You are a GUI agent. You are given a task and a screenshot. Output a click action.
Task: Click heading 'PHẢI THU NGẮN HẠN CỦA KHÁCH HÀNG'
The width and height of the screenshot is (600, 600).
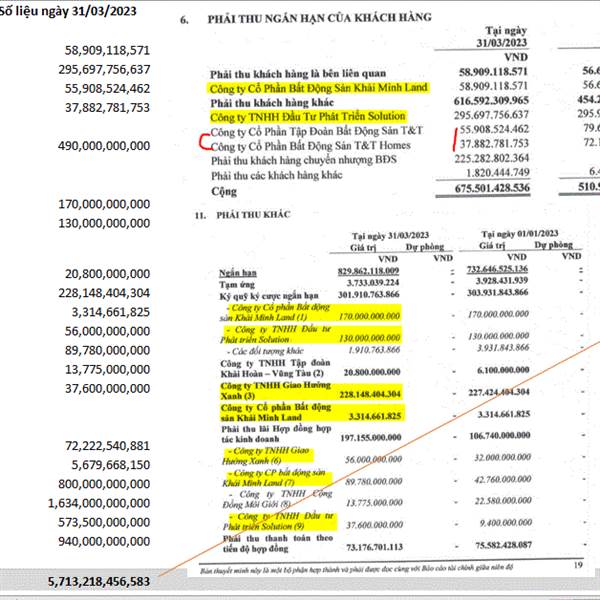coord(320,18)
